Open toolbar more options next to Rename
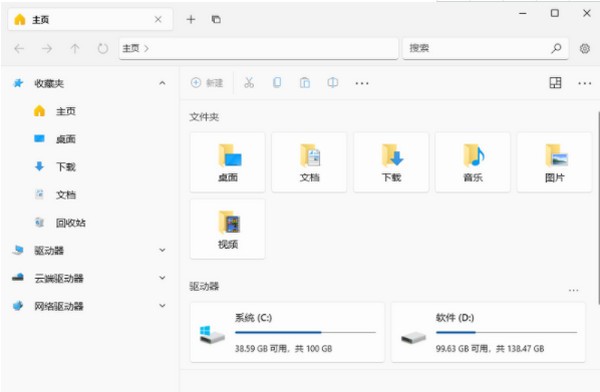Screen dimensions: 600x392 [362, 83]
